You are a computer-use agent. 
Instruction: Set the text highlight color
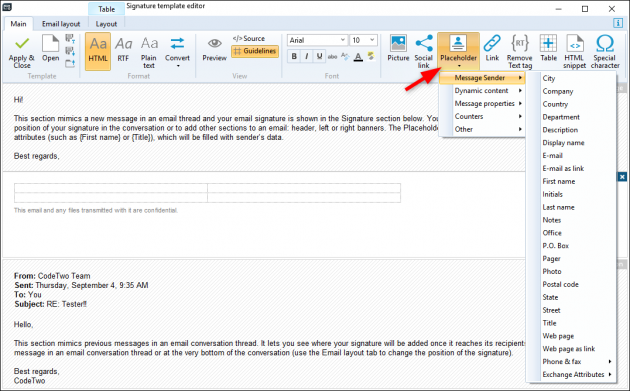click(x=371, y=56)
